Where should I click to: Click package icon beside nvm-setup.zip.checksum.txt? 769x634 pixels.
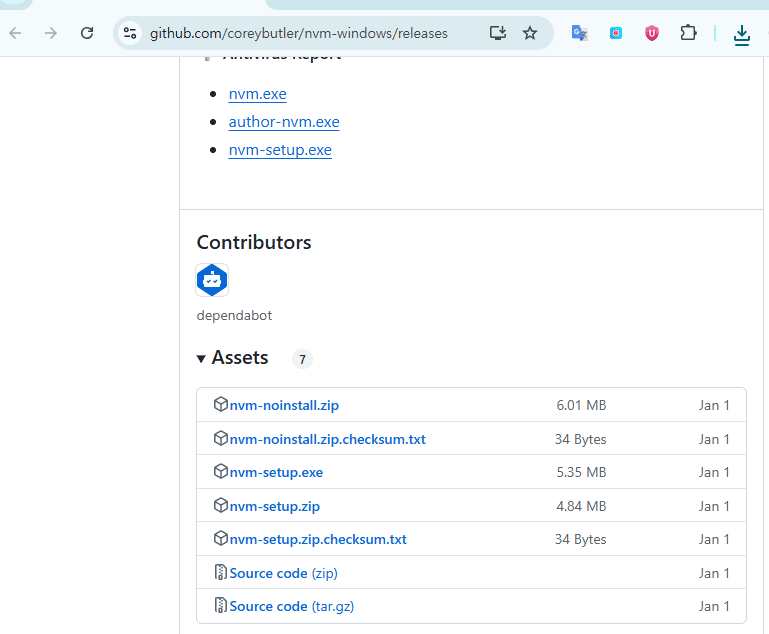point(221,538)
